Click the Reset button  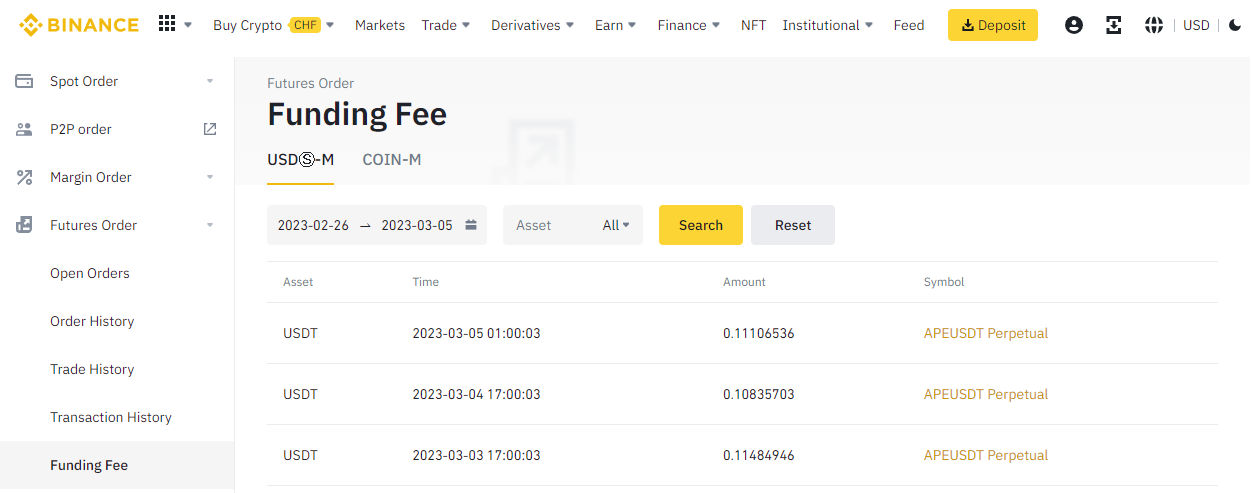793,225
